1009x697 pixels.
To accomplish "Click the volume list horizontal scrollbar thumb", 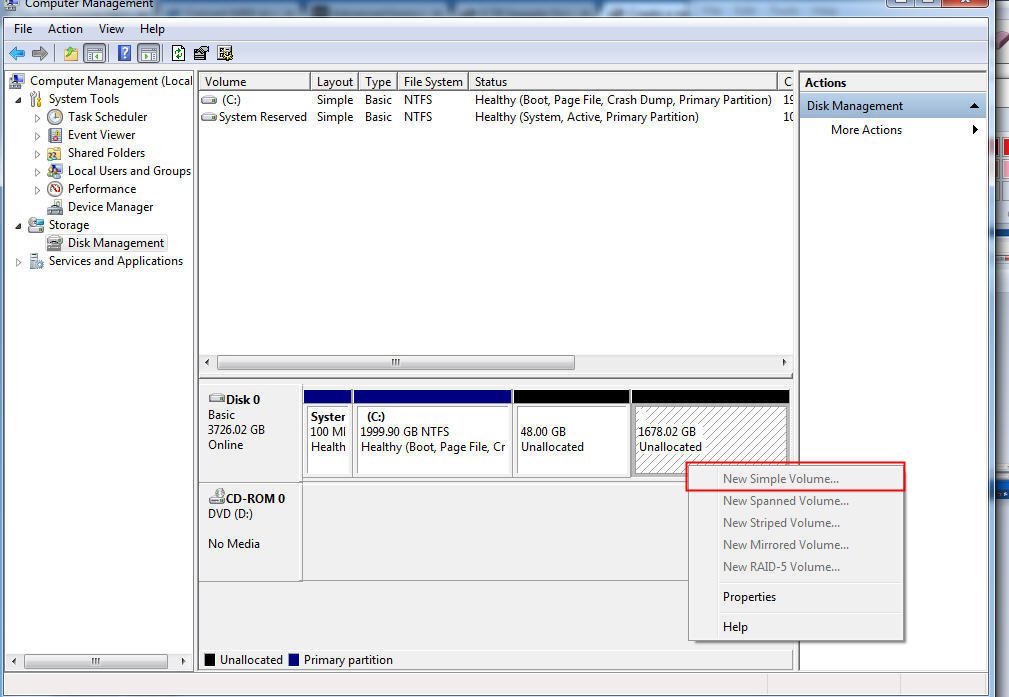I will (396, 362).
